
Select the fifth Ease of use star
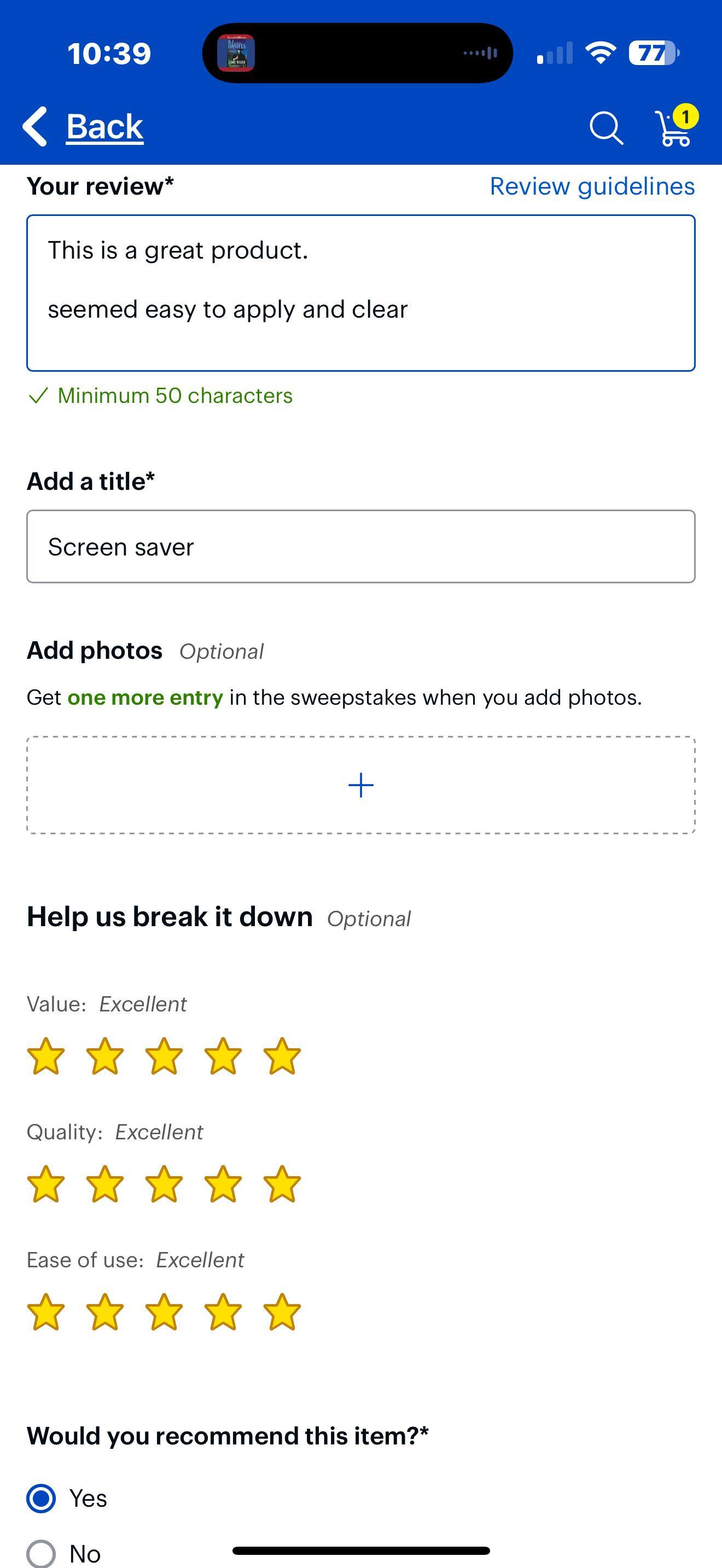tap(281, 1312)
